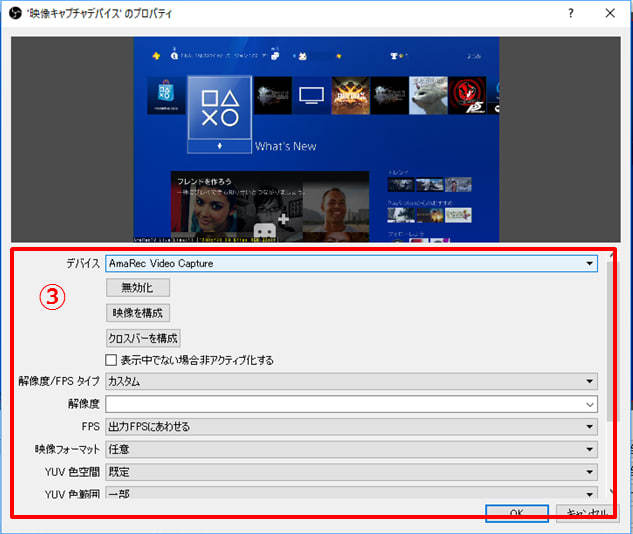Screen dimensions: 633x534
Task: Confirm settings with the OK button
Action: [x=515, y=512]
